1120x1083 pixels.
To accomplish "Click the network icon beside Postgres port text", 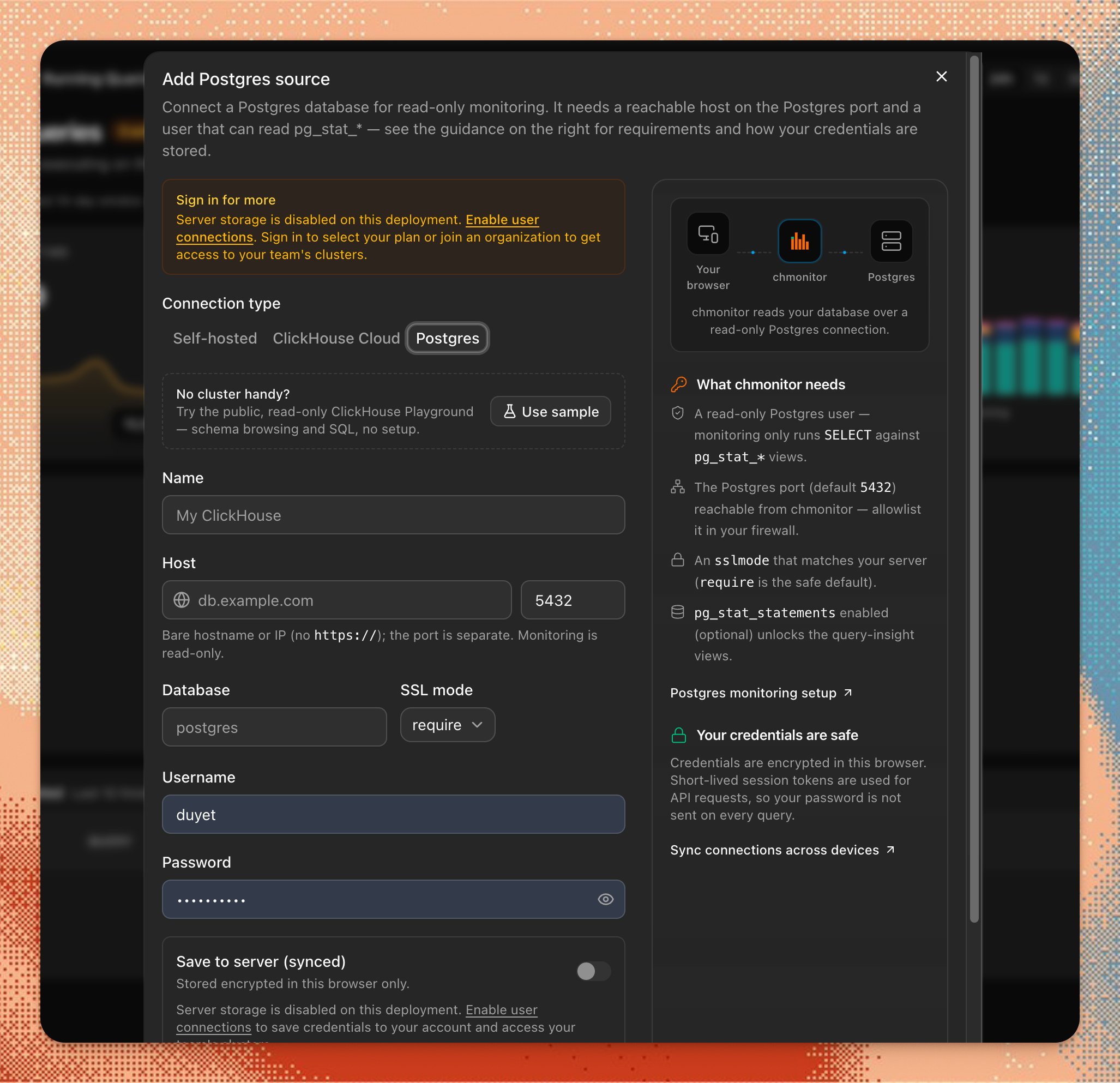I will point(678,487).
